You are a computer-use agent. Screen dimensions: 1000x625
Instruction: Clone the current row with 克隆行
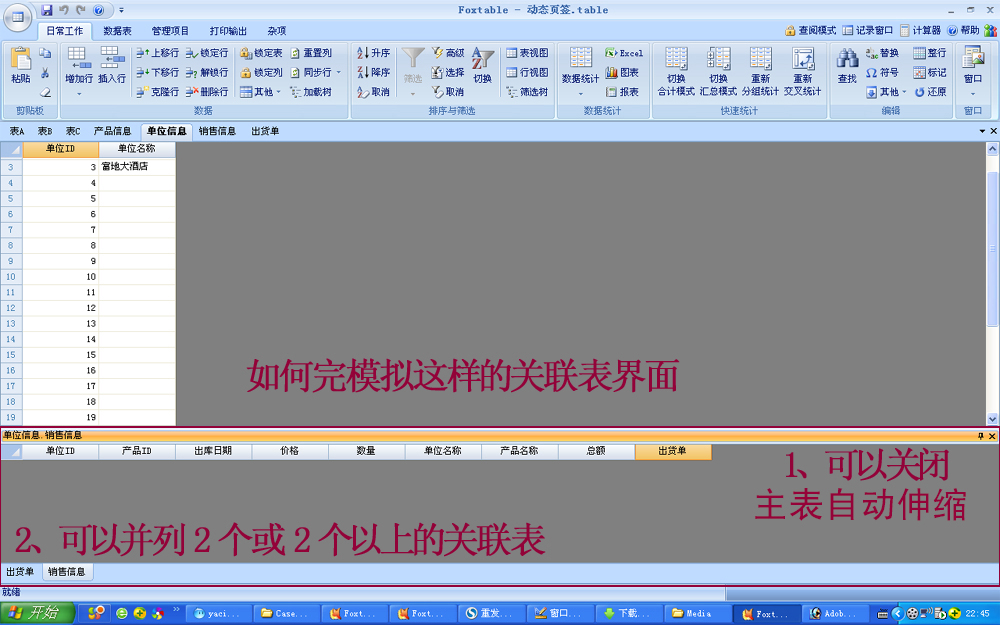coord(158,92)
